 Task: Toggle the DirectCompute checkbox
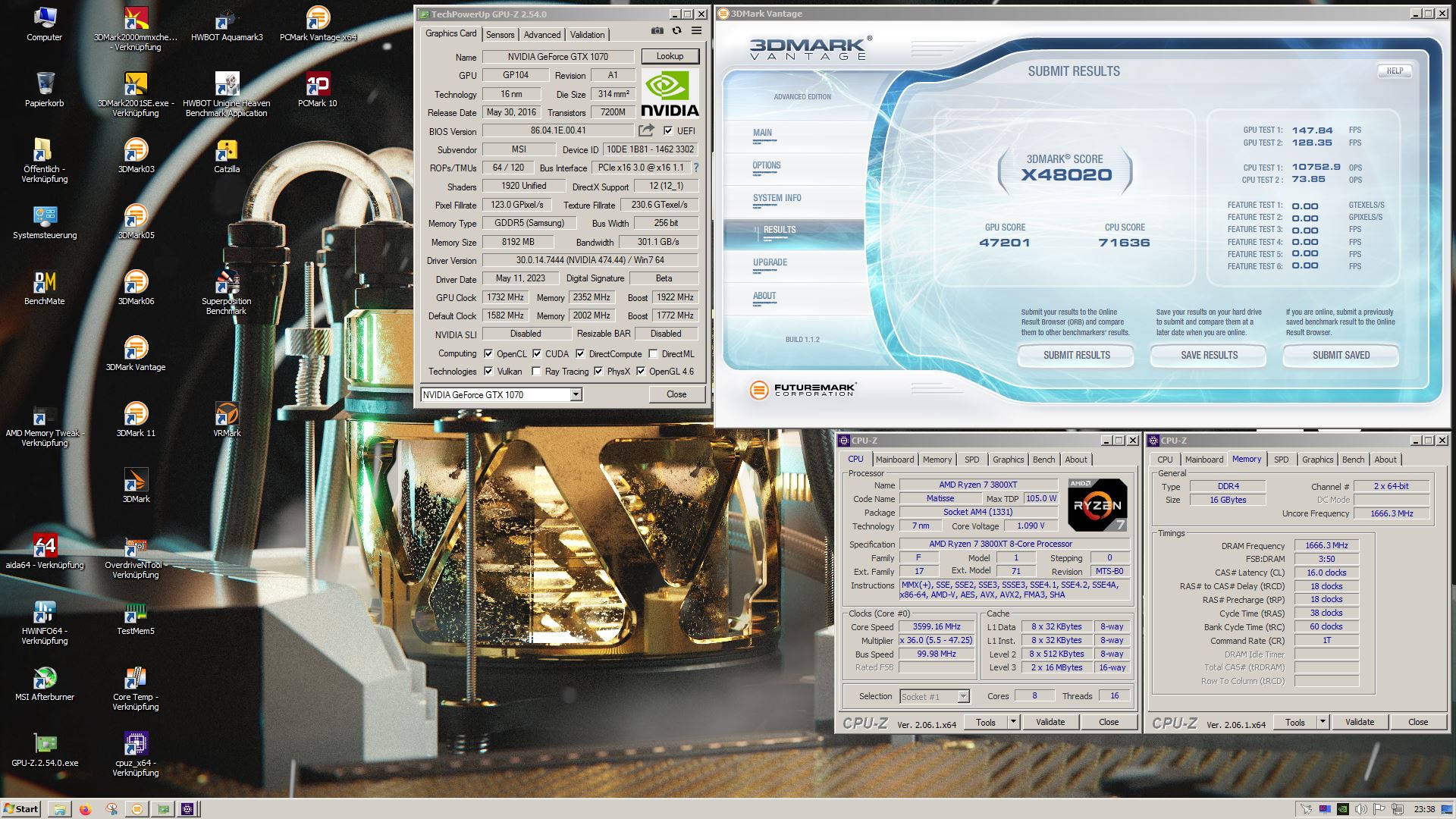tap(580, 353)
